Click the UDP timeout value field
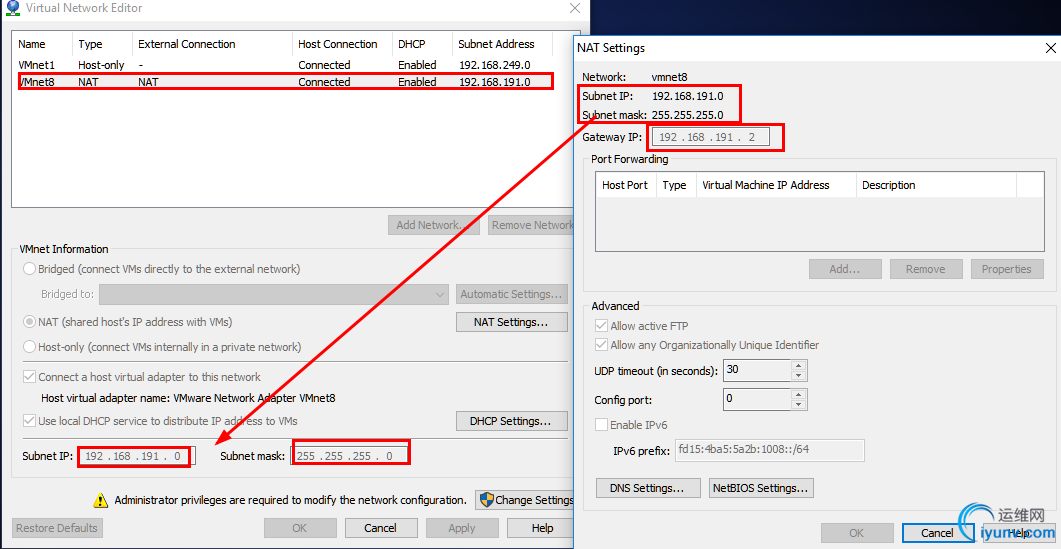Screen dimensions: 1061x549 (x=757, y=370)
